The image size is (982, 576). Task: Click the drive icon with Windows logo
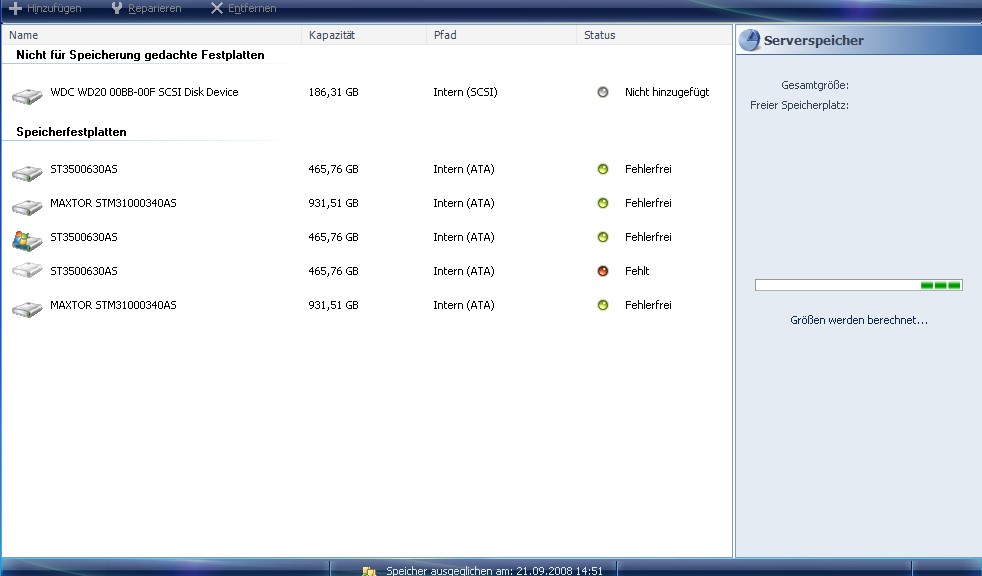pos(27,239)
